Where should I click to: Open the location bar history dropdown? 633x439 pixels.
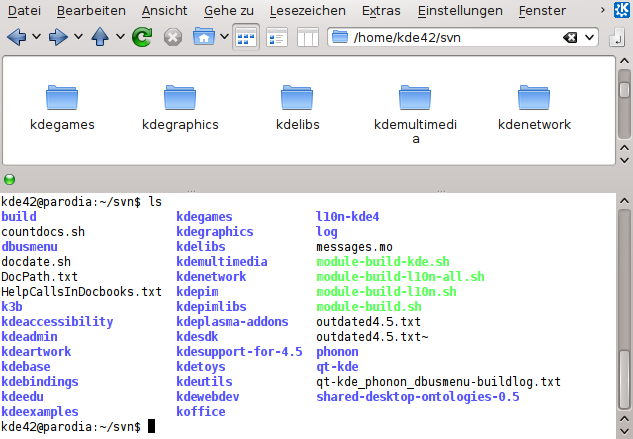[589, 38]
